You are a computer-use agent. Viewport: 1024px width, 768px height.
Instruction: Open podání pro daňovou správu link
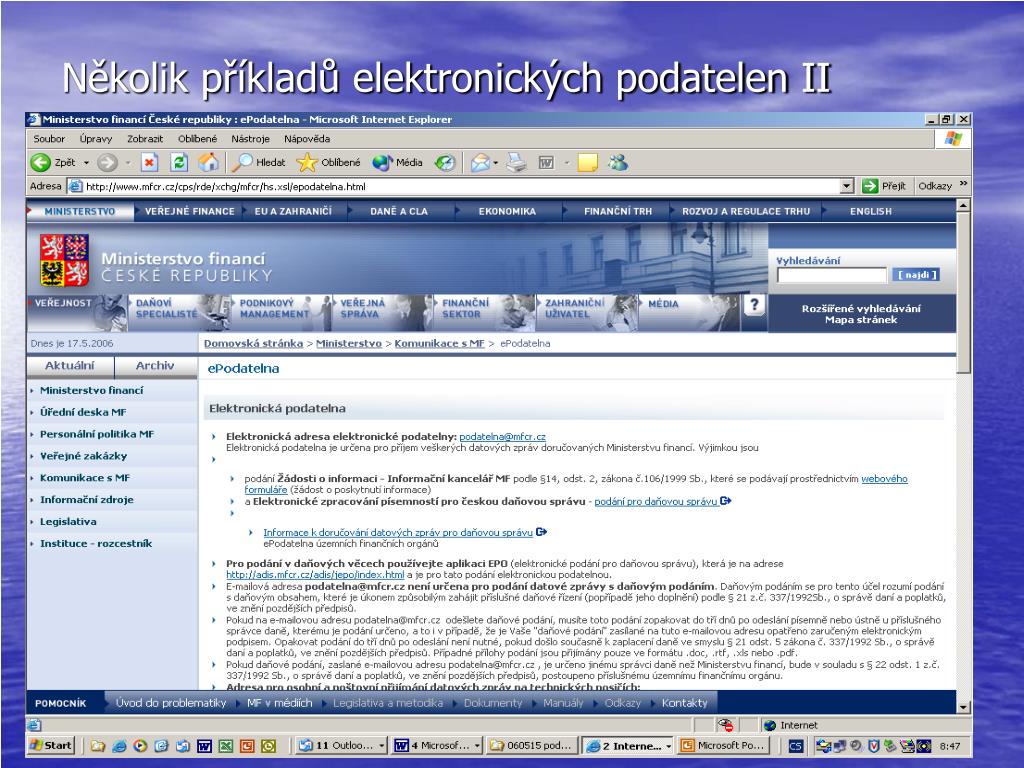[x=656, y=502]
